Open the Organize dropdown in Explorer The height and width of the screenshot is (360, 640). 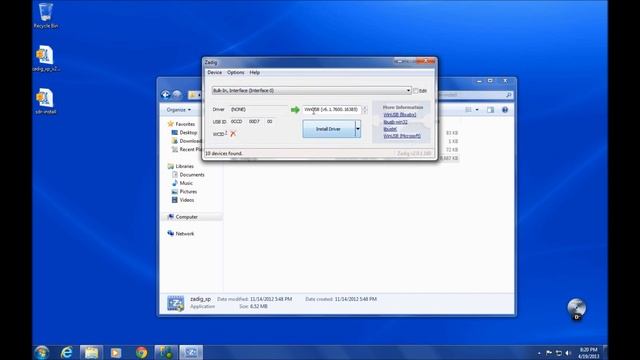(178, 110)
